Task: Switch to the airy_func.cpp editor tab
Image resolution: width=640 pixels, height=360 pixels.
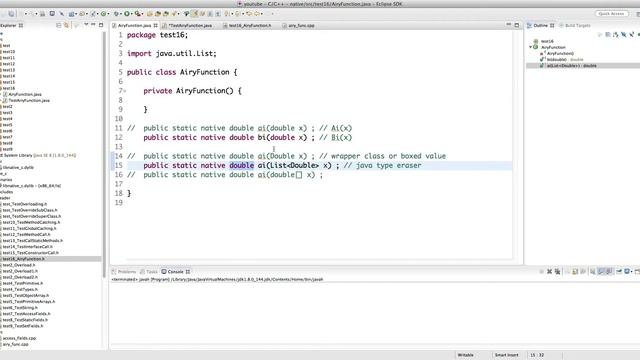Action: (x=301, y=25)
